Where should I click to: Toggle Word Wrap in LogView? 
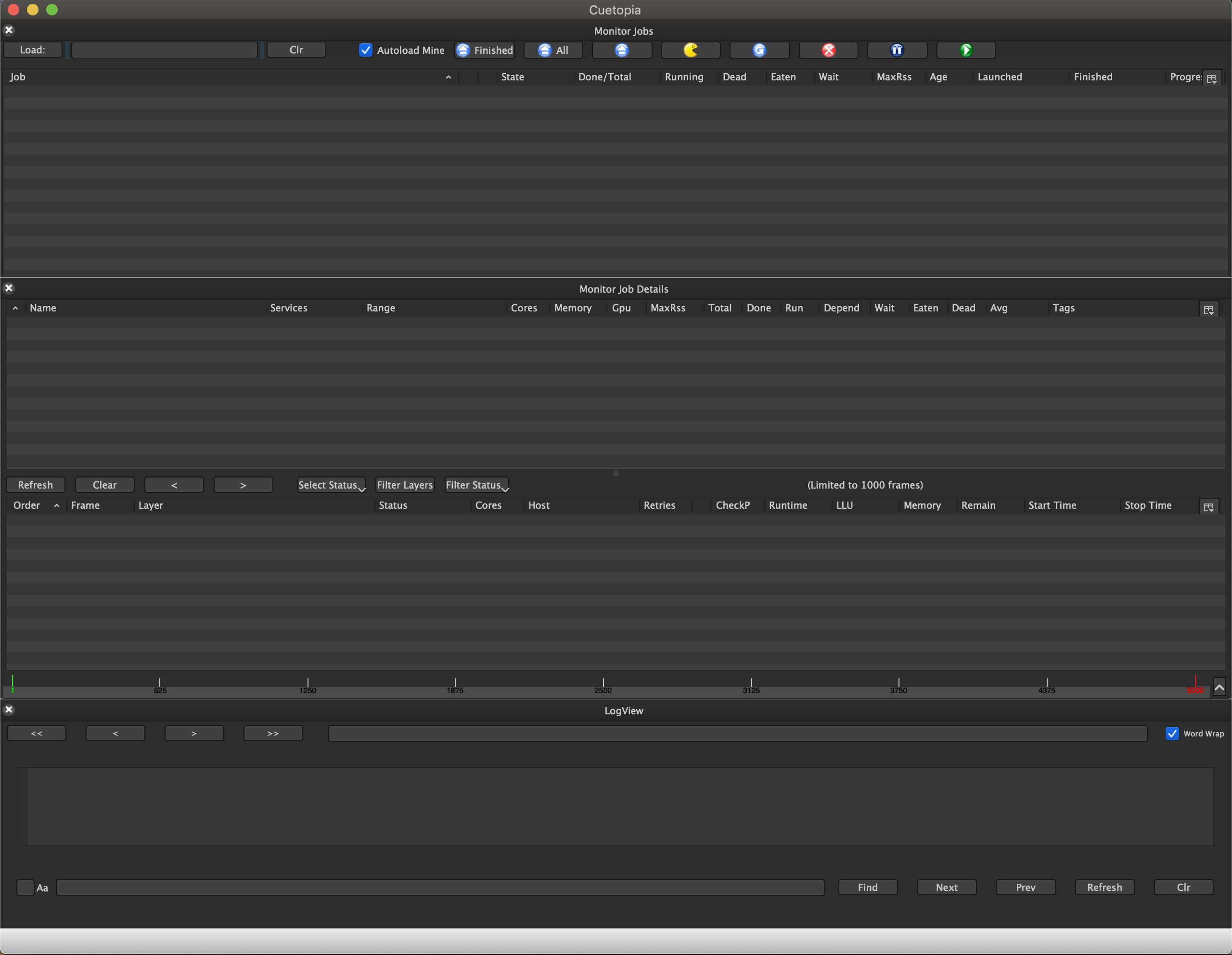pyautogui.click(x=1173, y=732)
